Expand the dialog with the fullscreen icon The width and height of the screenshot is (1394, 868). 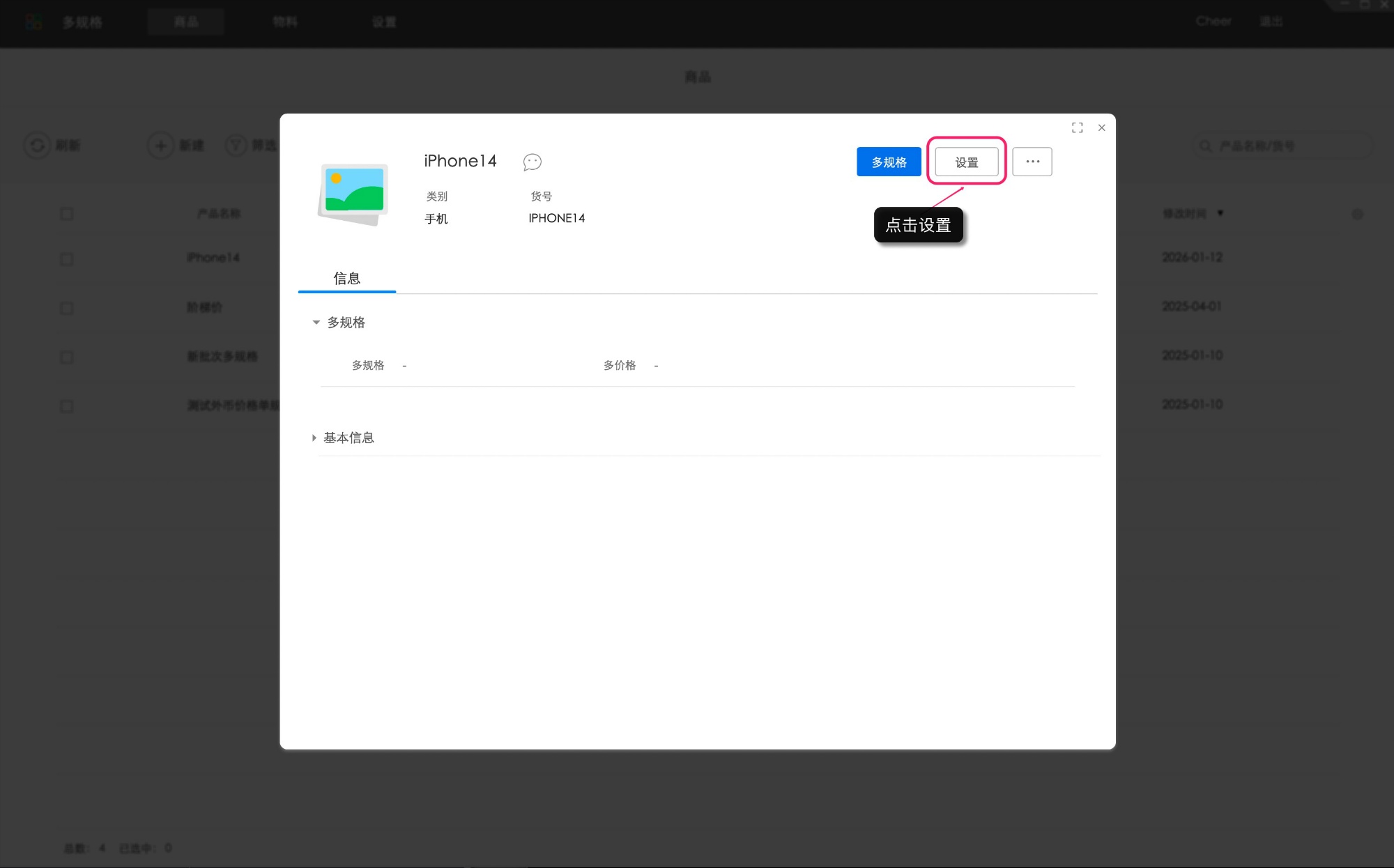pos(1077,127)
